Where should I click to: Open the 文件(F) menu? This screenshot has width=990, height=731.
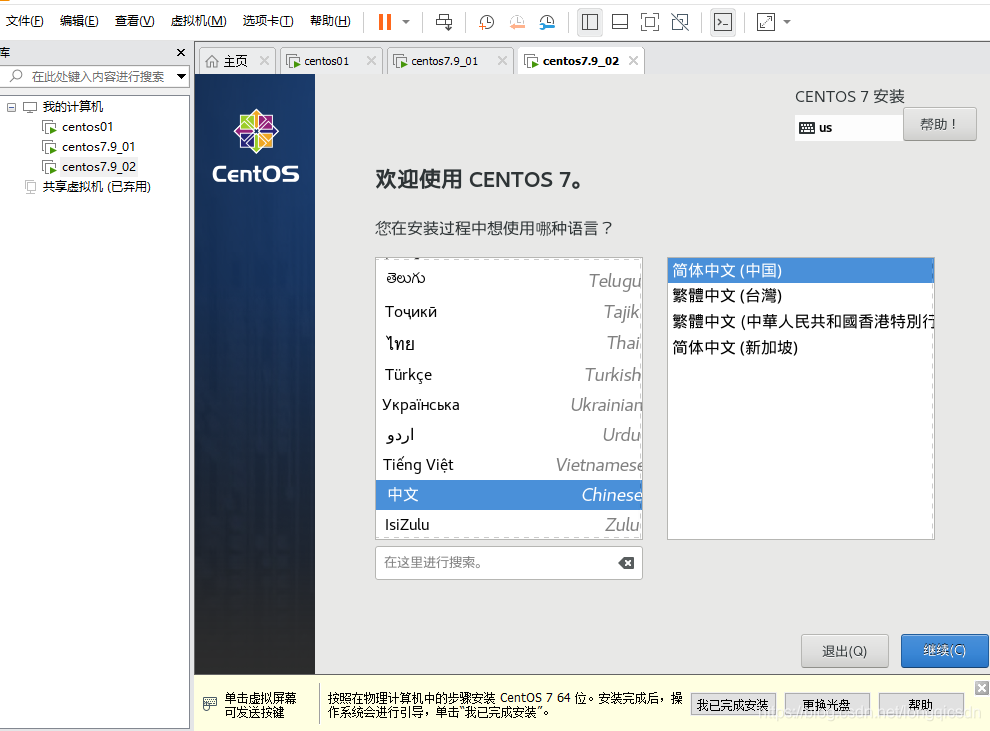[x=25, y=21]
